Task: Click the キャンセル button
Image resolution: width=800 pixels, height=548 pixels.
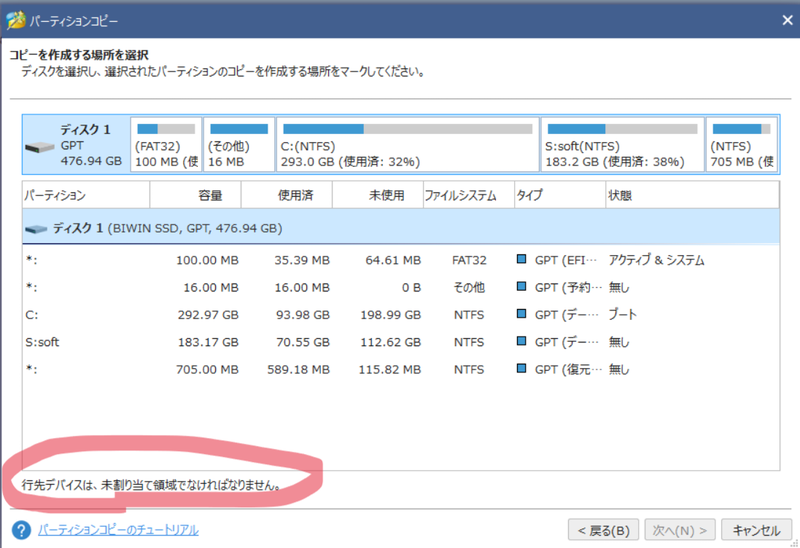Action: 756,530
